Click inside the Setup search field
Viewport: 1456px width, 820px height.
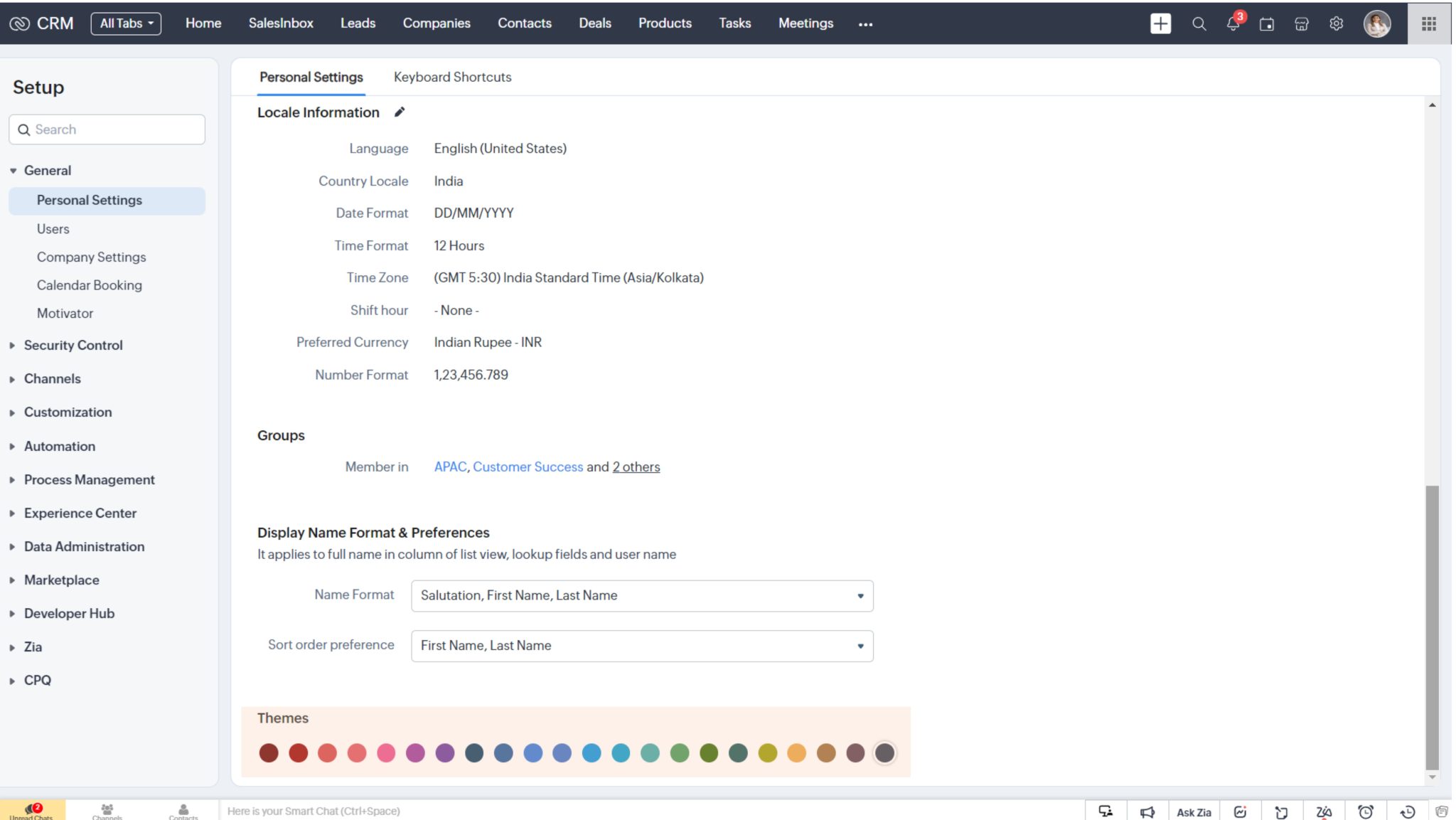[x=107, y=129]
